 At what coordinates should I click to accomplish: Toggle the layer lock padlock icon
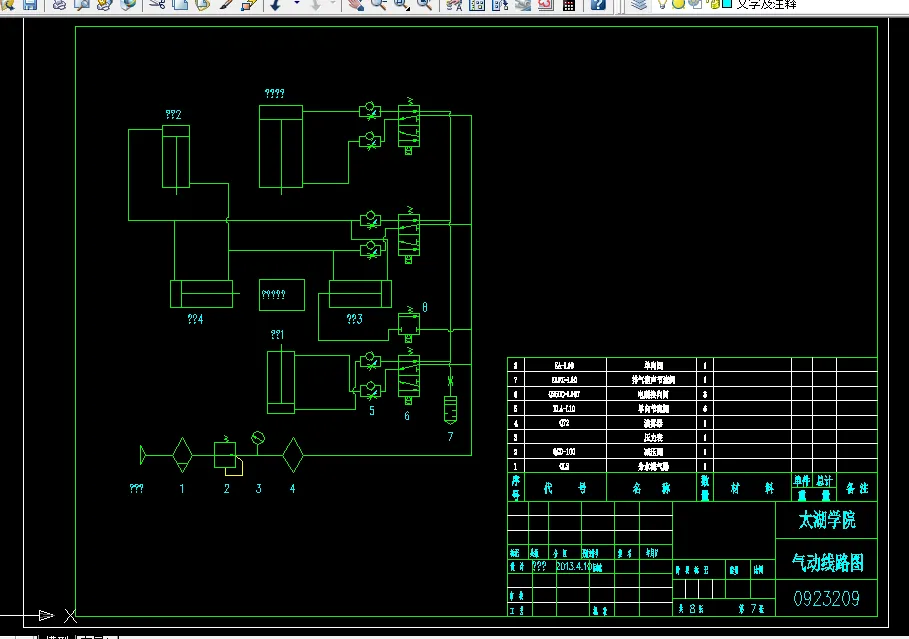click(x=713, y=5)
